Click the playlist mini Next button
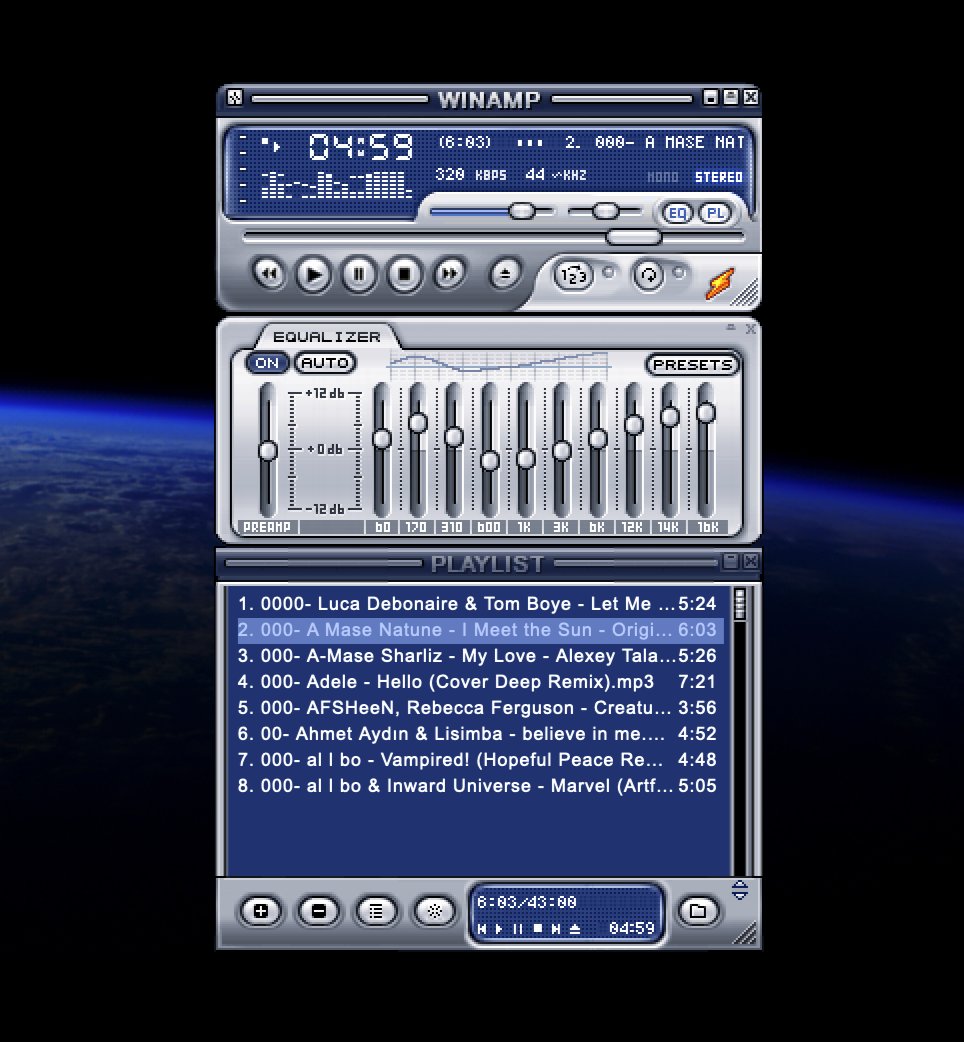Viewport: 964px width, 1042px height. (556, 929)
